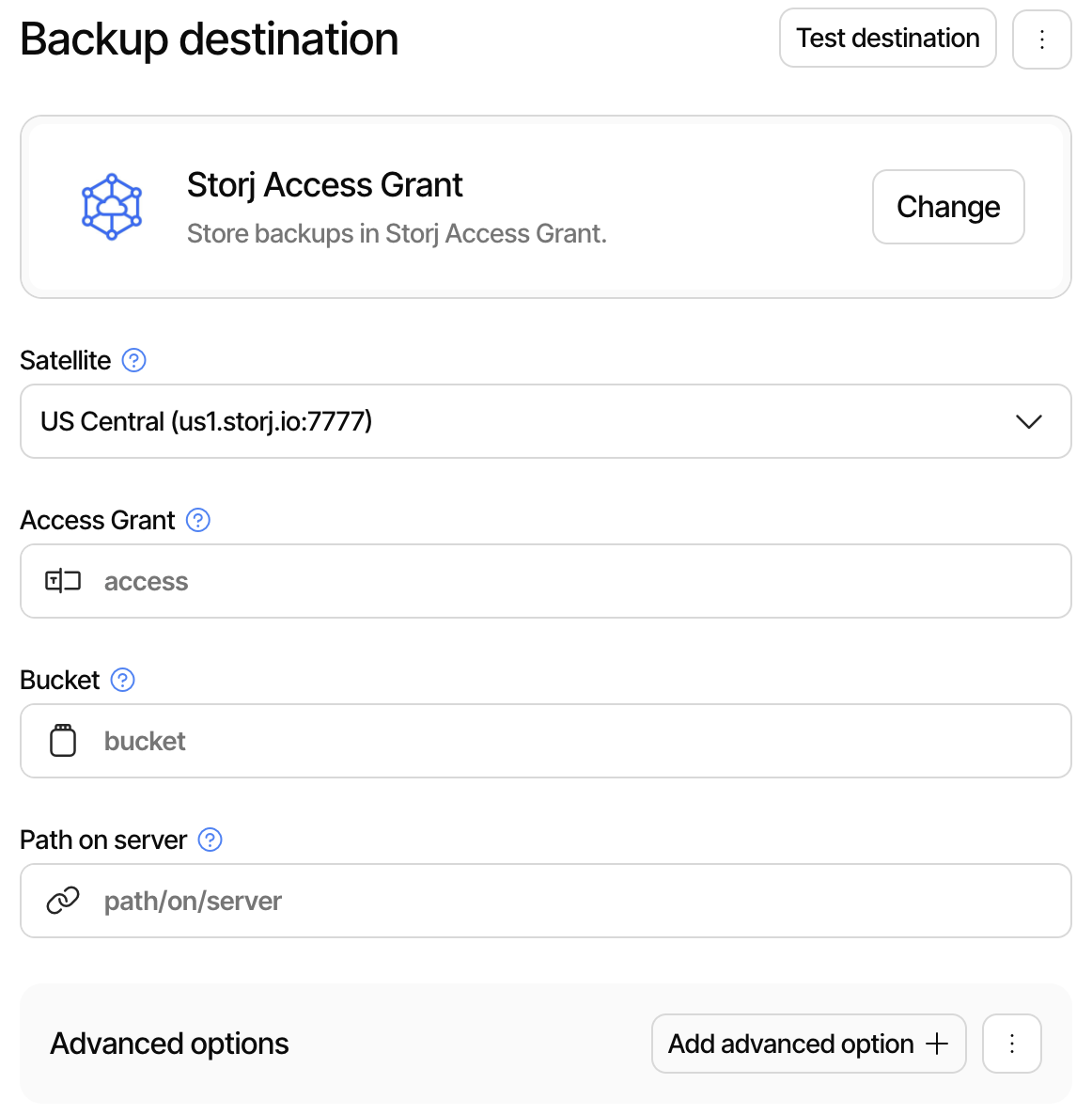
Task: Open the three-dot menu beside Test destination
Action: point(1041,39)
